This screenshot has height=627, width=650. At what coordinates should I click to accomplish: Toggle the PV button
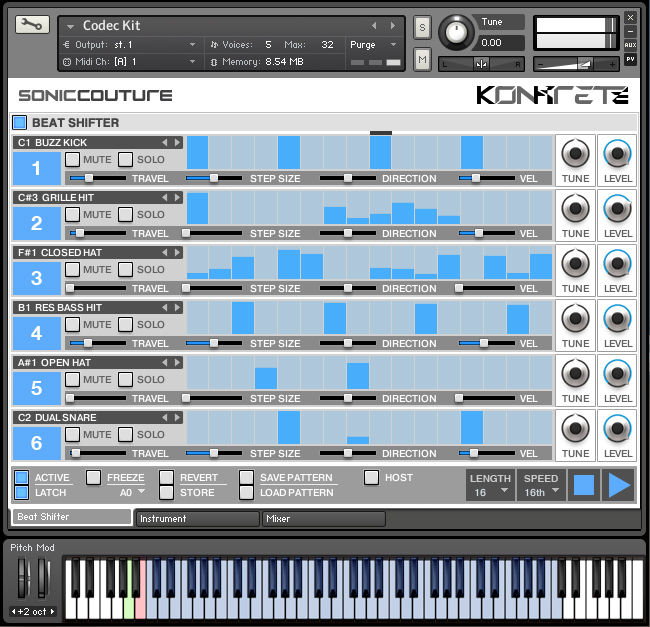[630, 59]
